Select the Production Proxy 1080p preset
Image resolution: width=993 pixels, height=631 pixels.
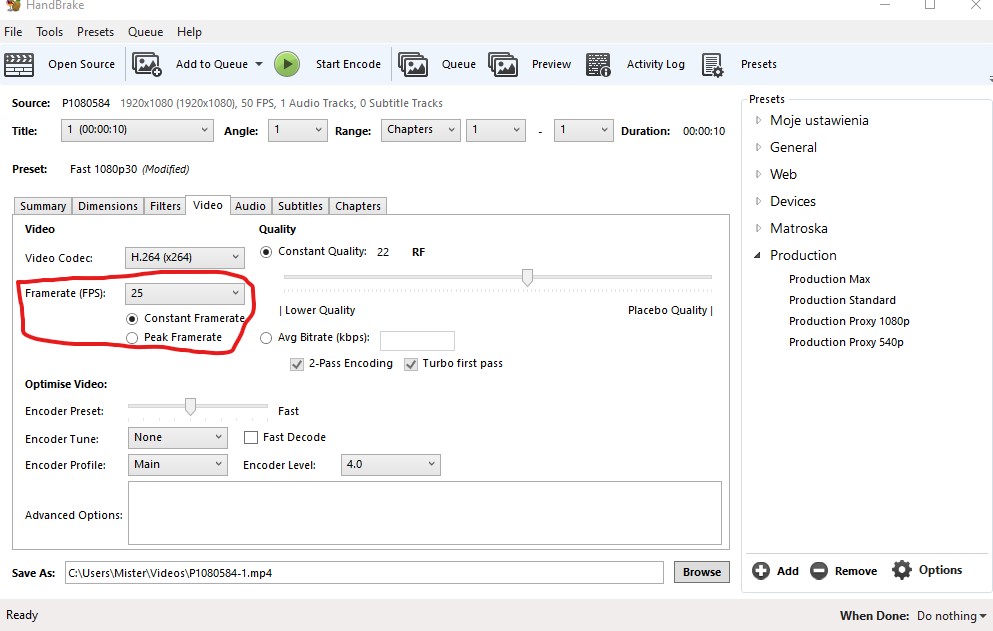pos(849,321)
